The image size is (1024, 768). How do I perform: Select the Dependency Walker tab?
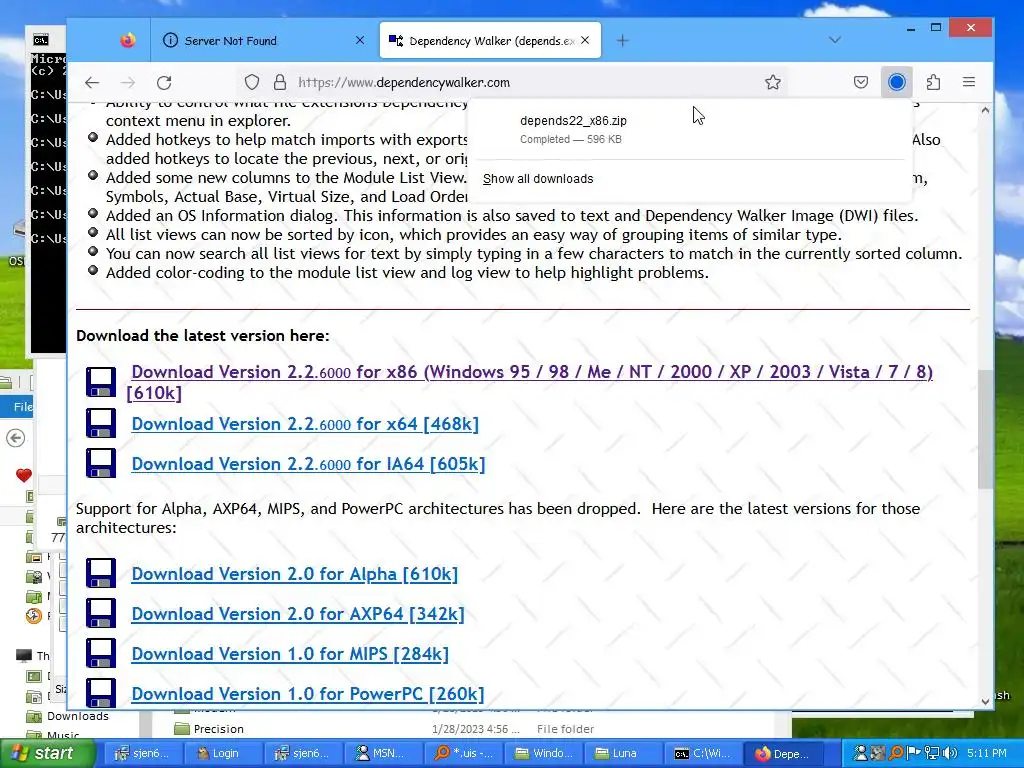pos(490,40)
